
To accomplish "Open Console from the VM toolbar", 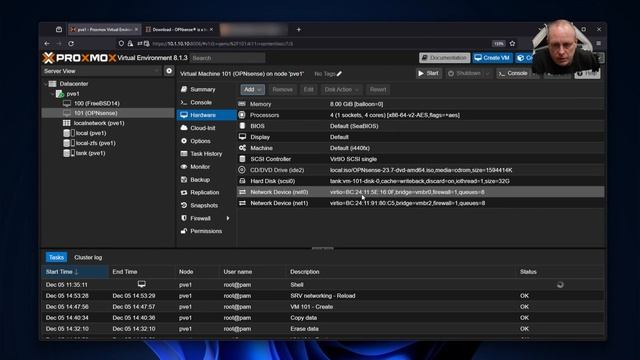I will [x=513, y=73].
